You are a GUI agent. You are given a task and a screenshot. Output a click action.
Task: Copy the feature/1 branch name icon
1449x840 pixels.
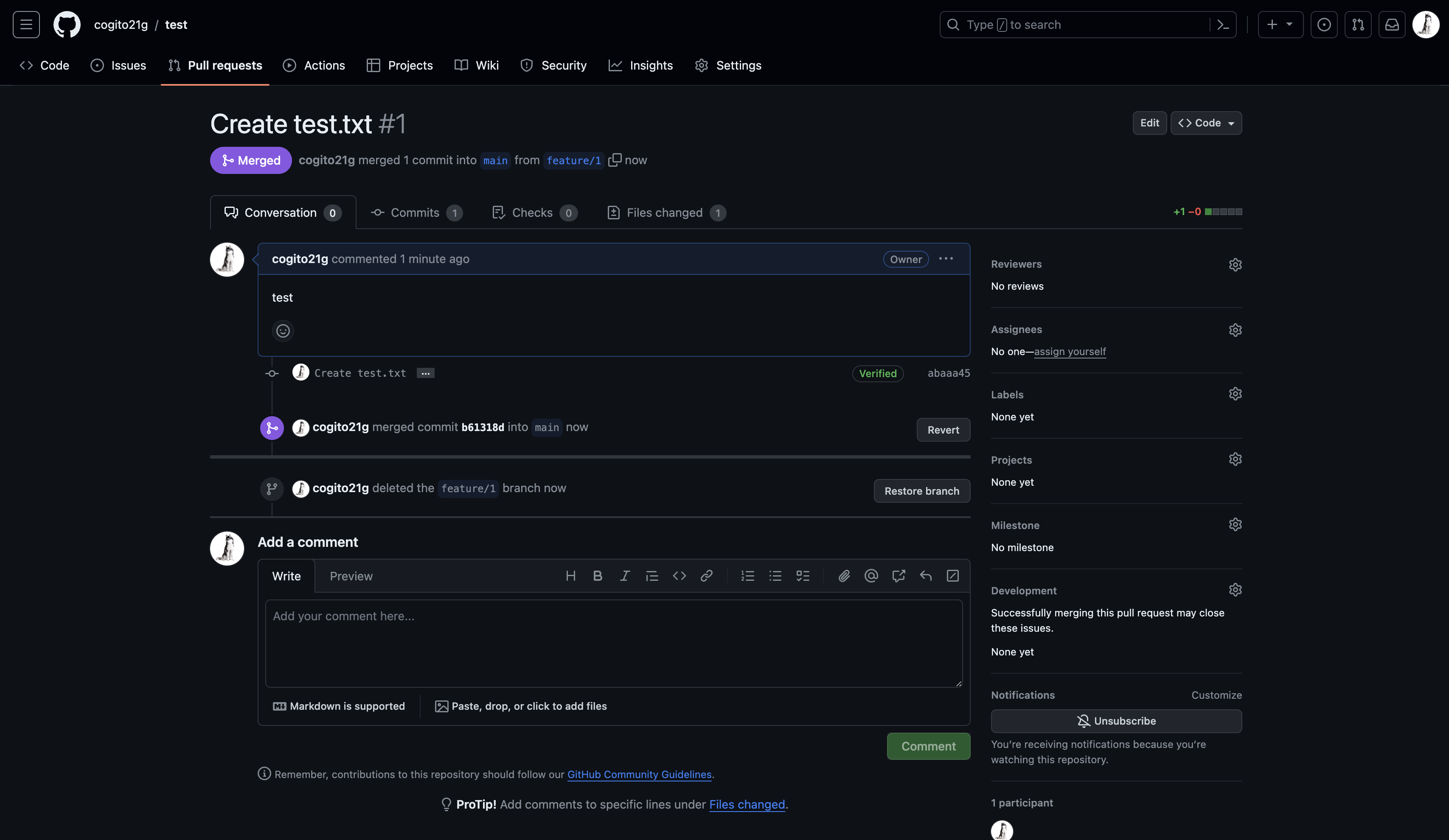click(x=615, y=160)
